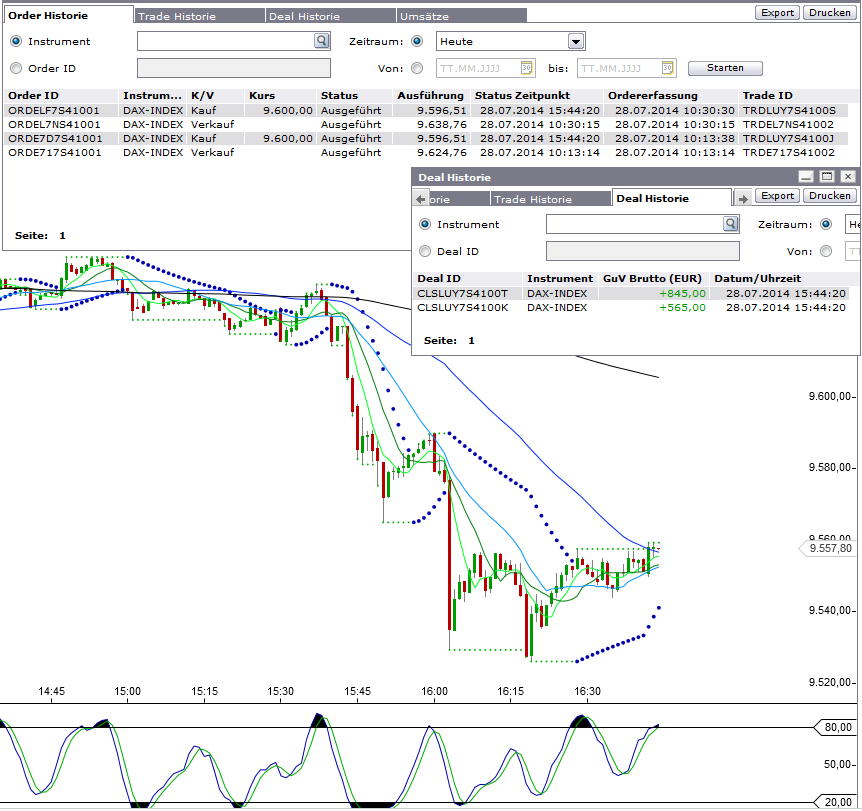862x811 pixels.
Task: Click trade ID TRDLUY7S4100S
Action: [x=789, y=111]
